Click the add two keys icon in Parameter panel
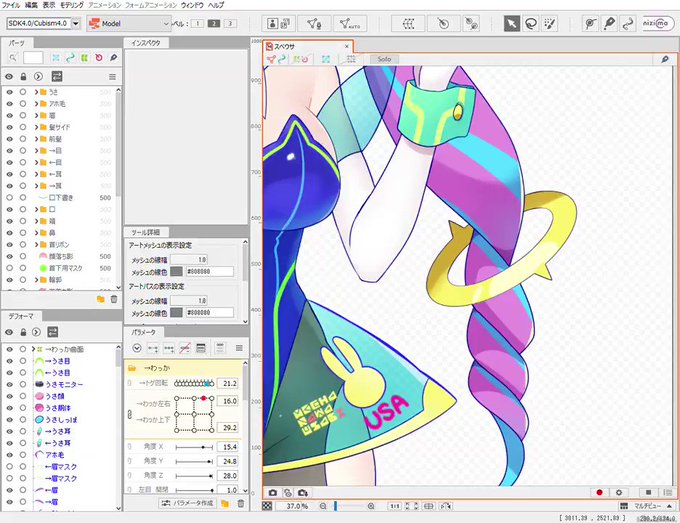The height and width of the screenshot is (523, 680). (153, 348)
